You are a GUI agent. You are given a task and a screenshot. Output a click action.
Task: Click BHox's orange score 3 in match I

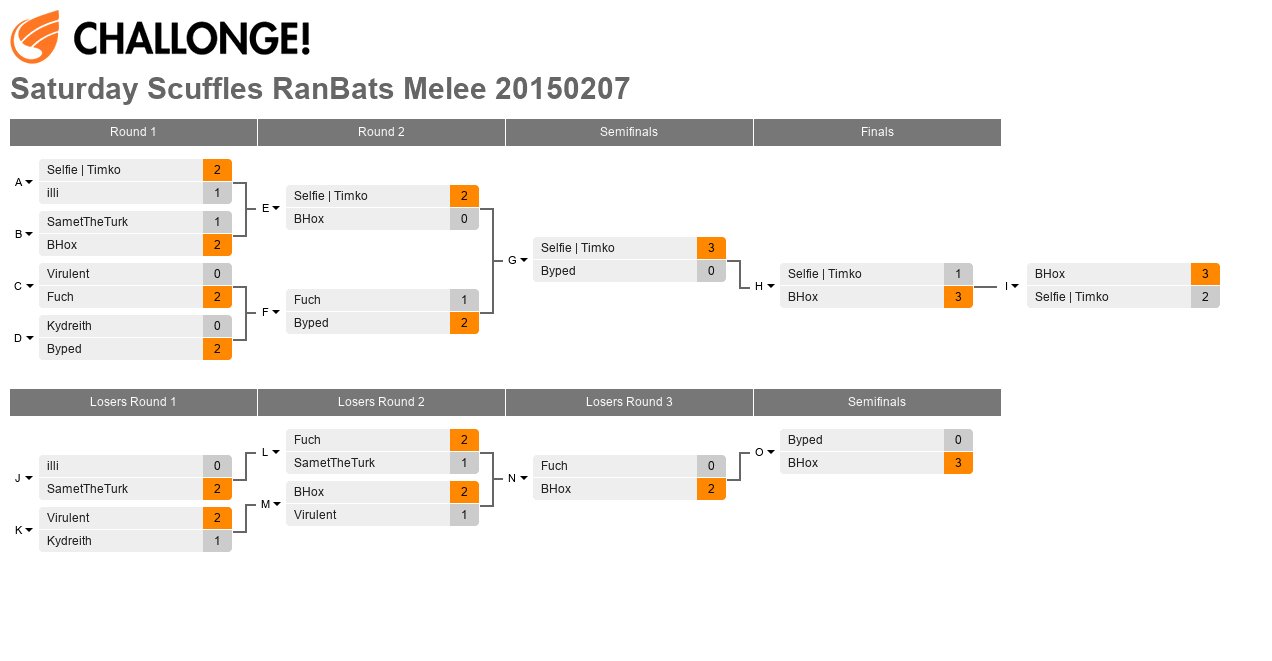(1205, 274)
